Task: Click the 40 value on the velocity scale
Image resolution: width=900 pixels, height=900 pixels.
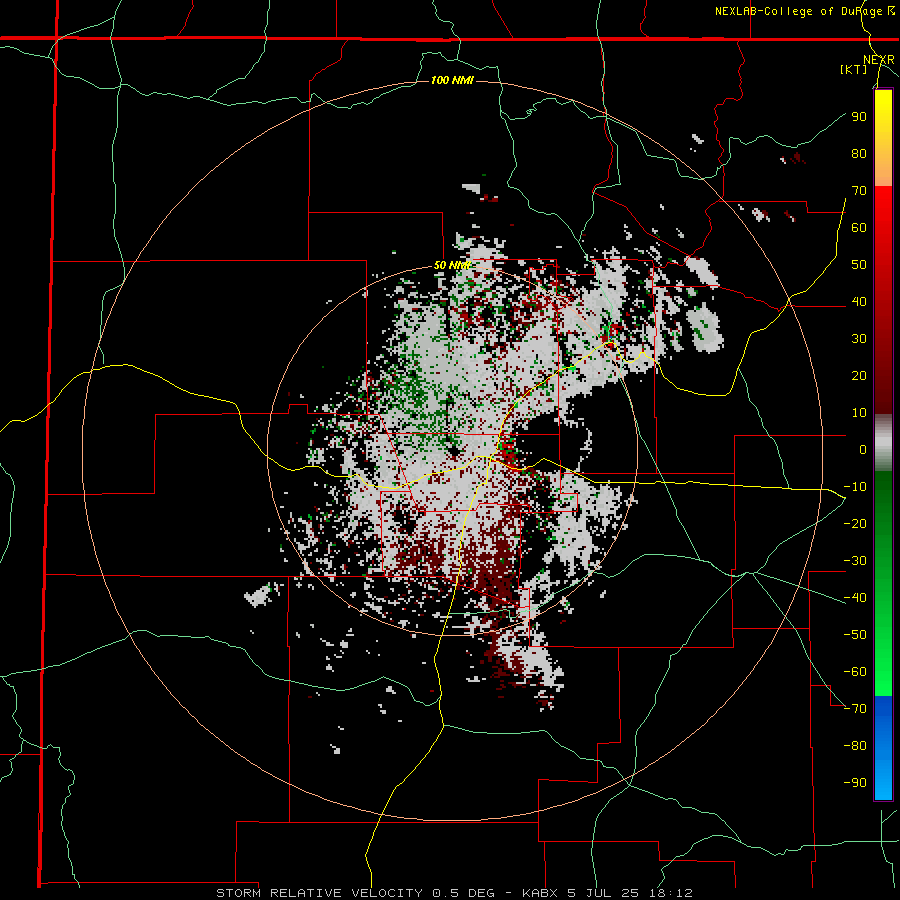Action: [859, 302]
